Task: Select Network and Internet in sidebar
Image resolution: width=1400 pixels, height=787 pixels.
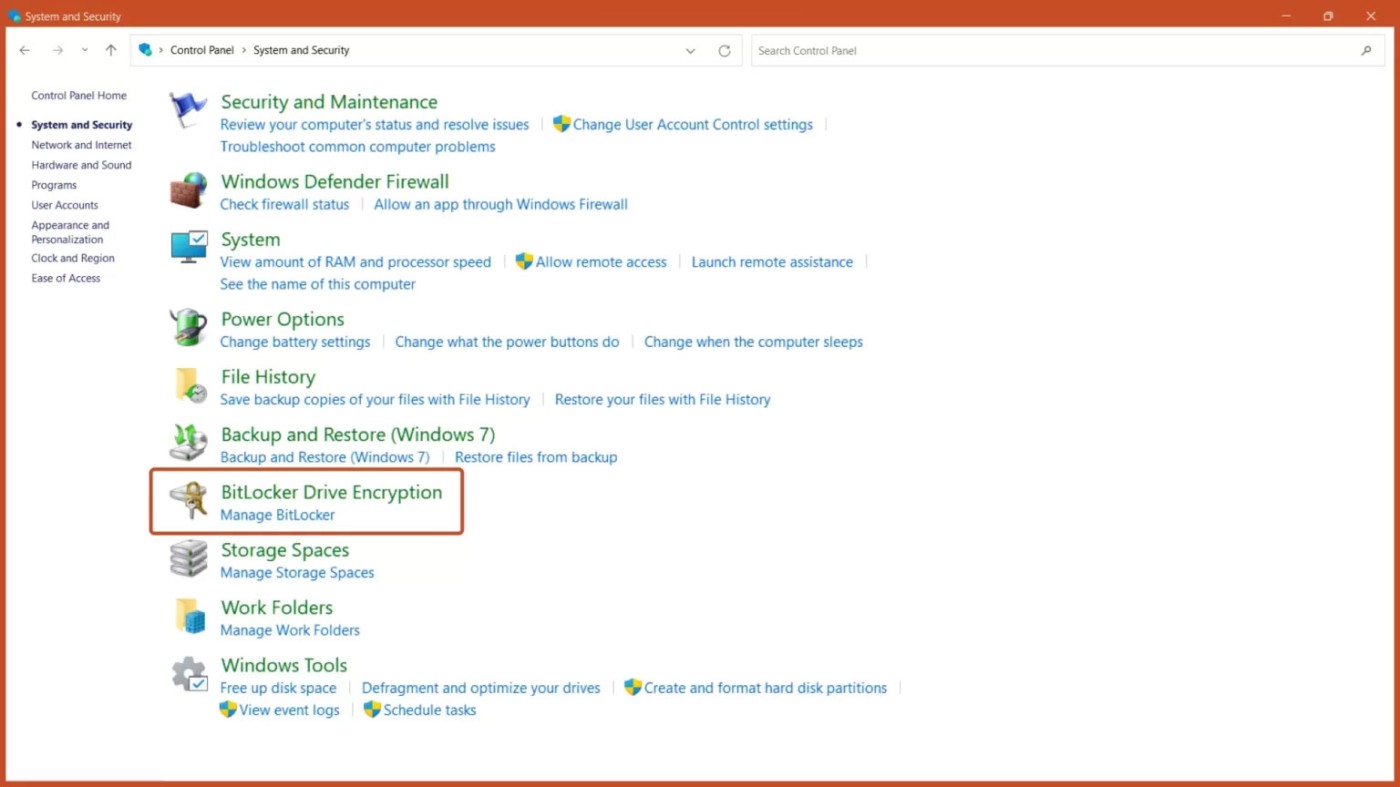Action: click(81, 145)
